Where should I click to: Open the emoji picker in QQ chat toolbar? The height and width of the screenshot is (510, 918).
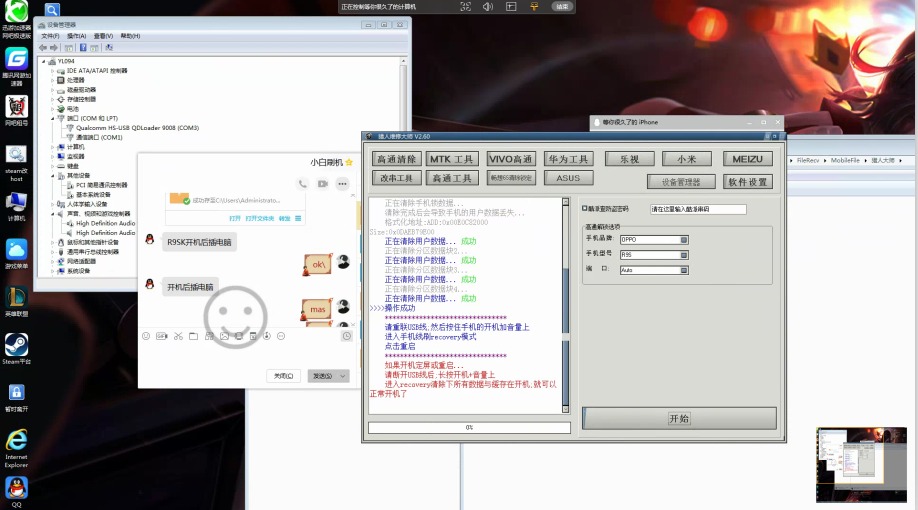(x=146, y=336)
